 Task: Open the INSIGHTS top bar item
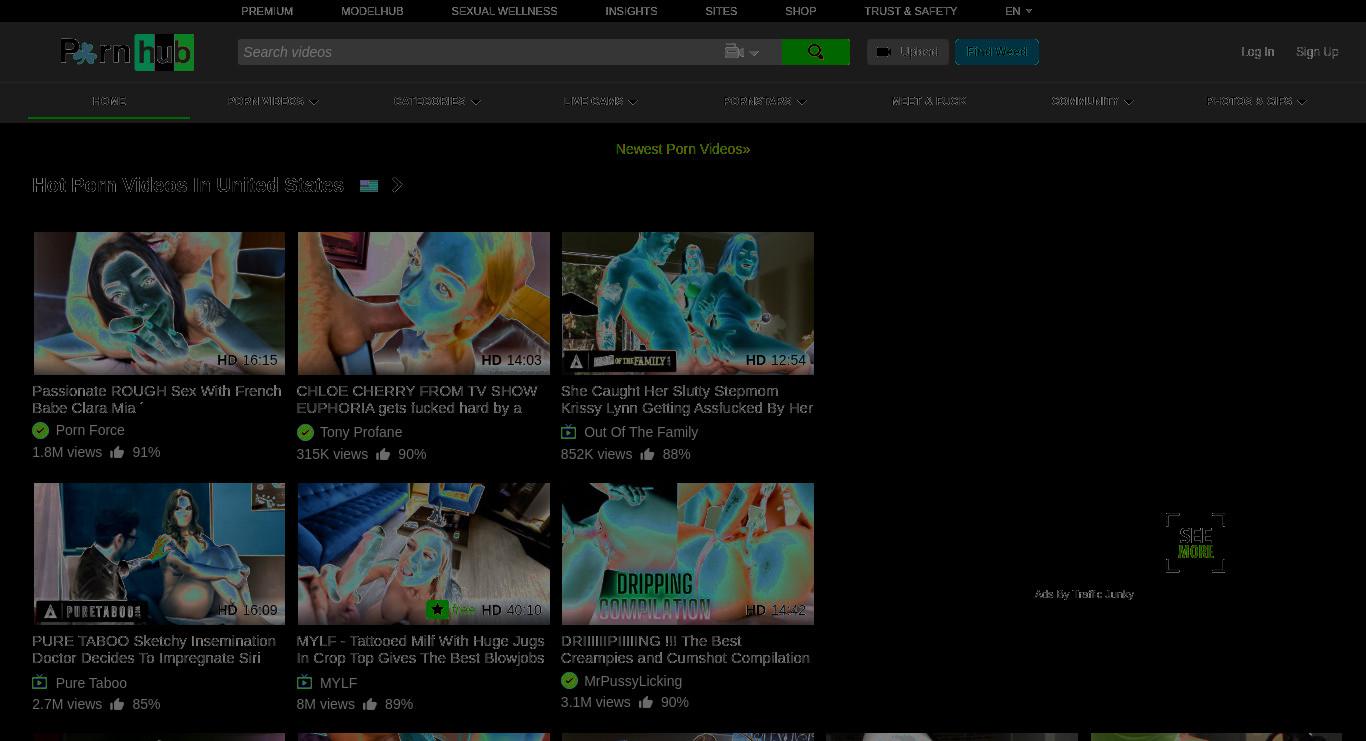point(631,11)
